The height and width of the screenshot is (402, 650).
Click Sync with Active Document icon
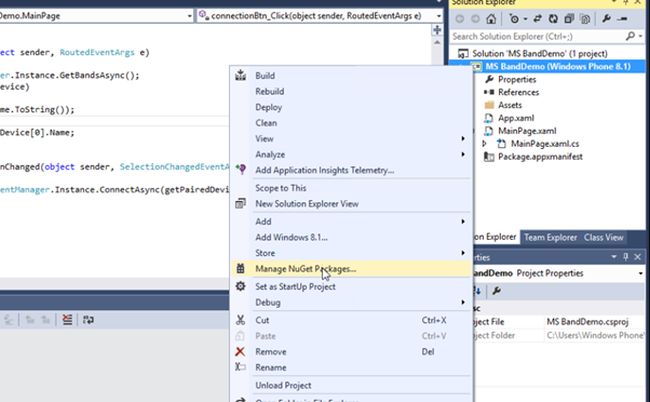coord(538,19)
